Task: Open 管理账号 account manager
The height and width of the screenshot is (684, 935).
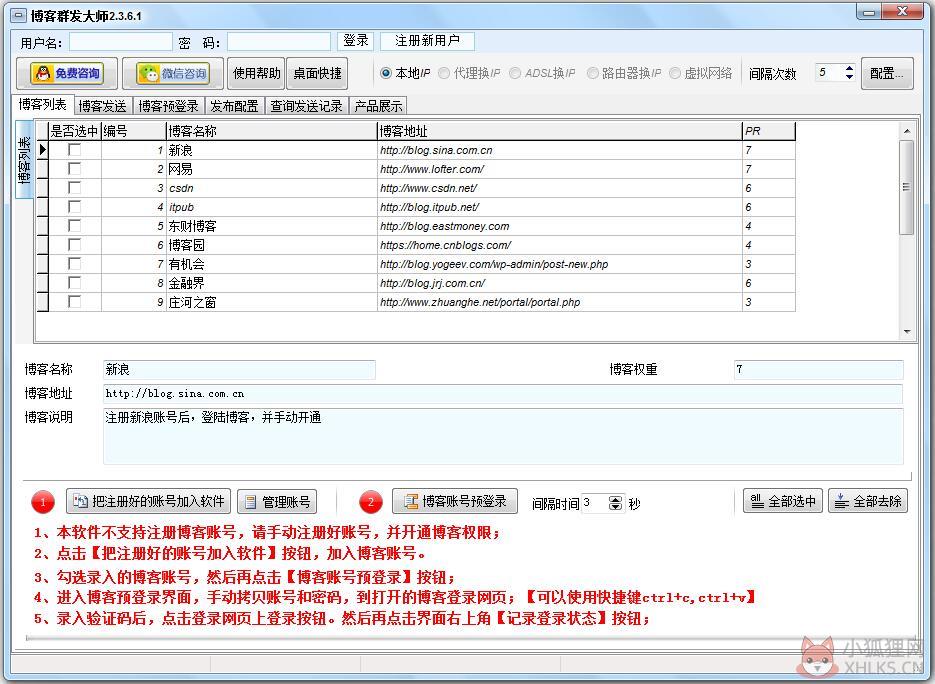Action: (x=277, y=502)
